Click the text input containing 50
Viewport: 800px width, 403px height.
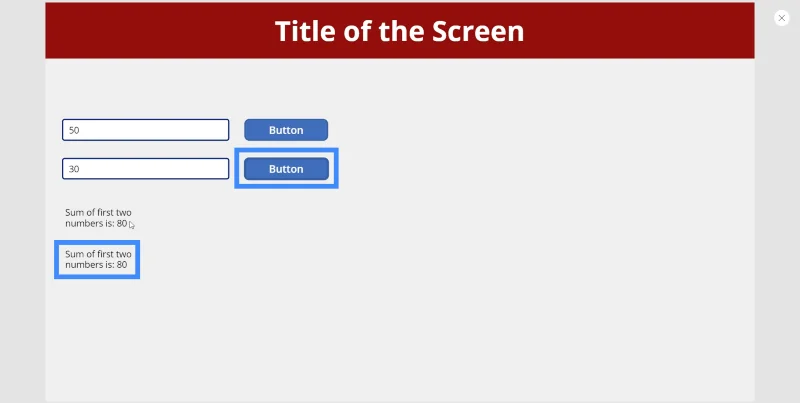[x=145, y=130]
